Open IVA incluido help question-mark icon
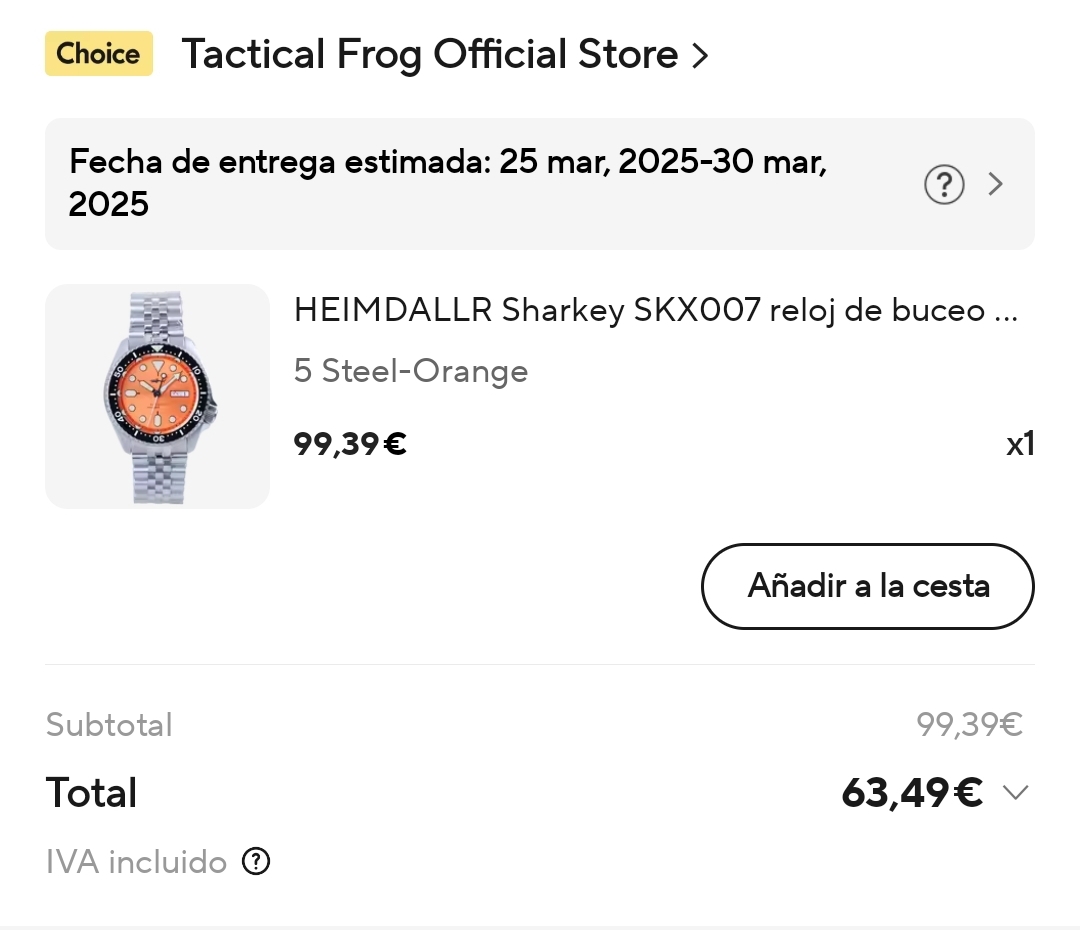The width and height of the screenshot is (1080, 930). click(x=257, y=861)
